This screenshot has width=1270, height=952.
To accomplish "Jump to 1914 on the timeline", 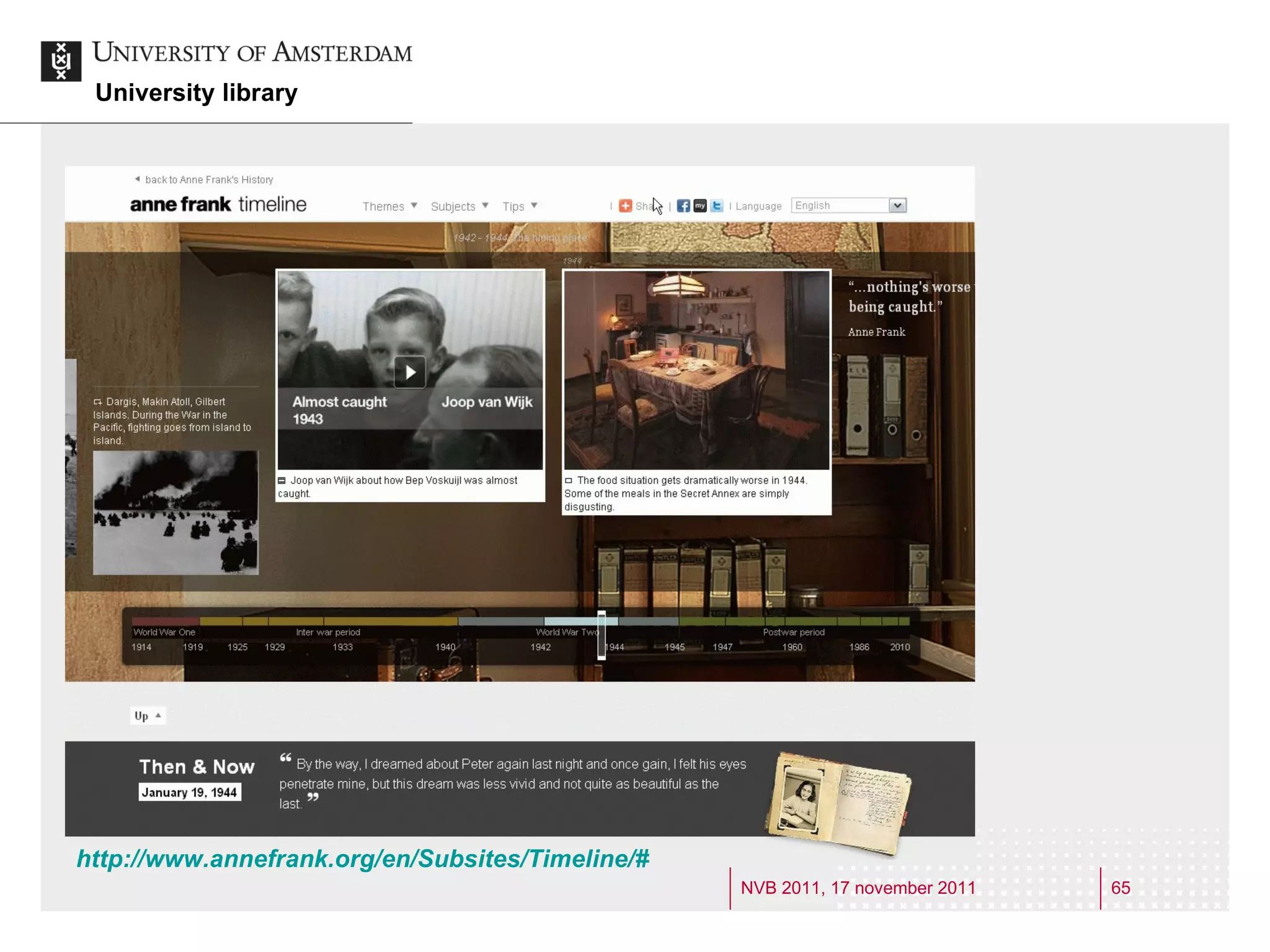I will coord(141,647).
